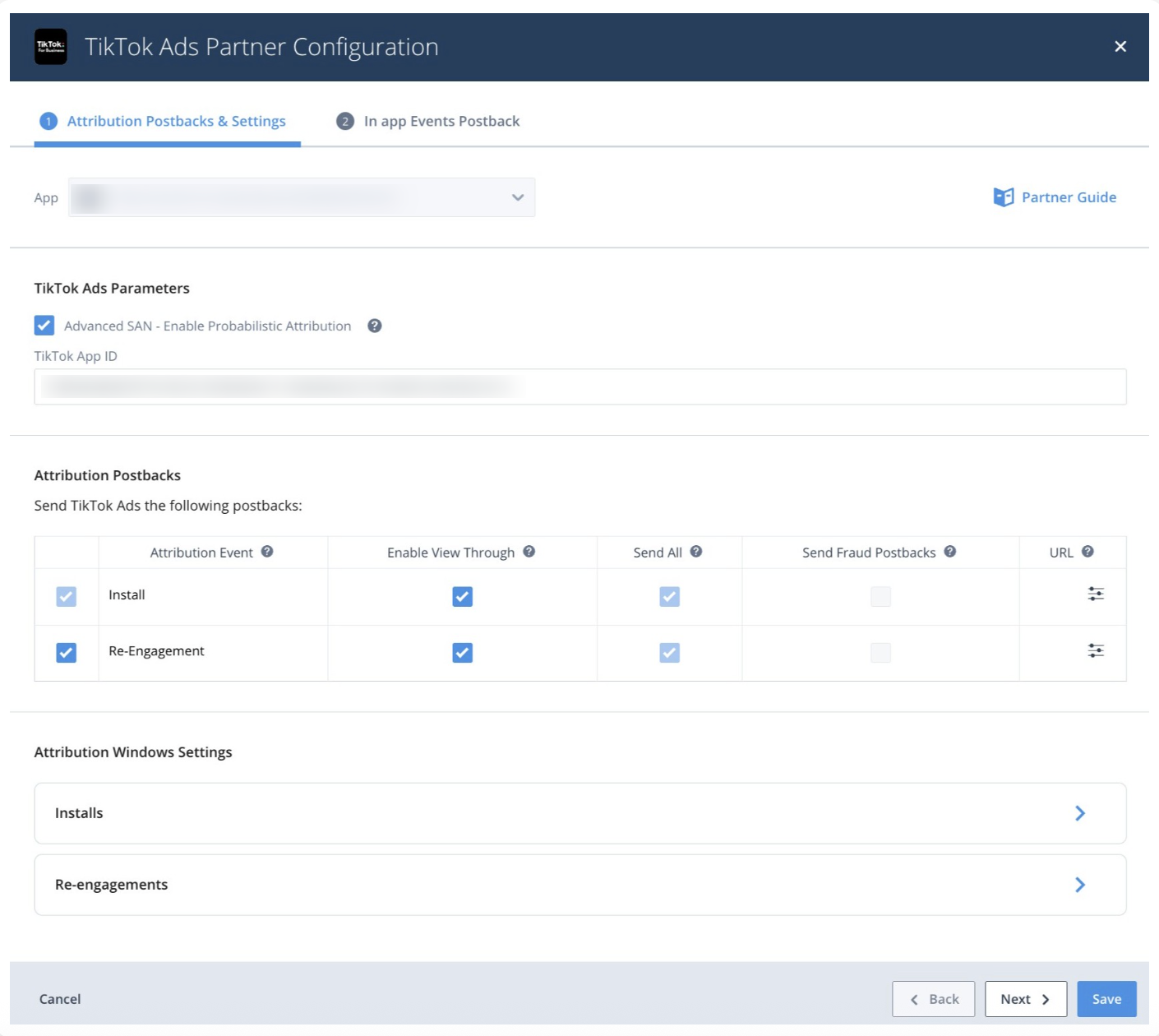The height and width of the screenshot is (1036, 1159).
Task: Close the Partner Configuration dialog
Action: 1120,47
